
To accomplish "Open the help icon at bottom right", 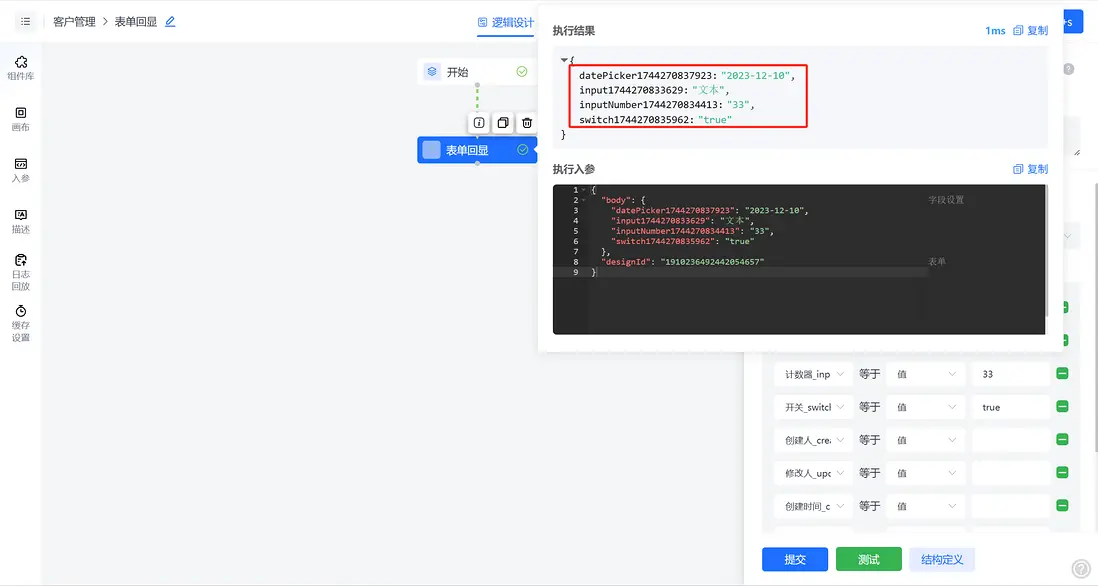I will (x=1081, y=568).
